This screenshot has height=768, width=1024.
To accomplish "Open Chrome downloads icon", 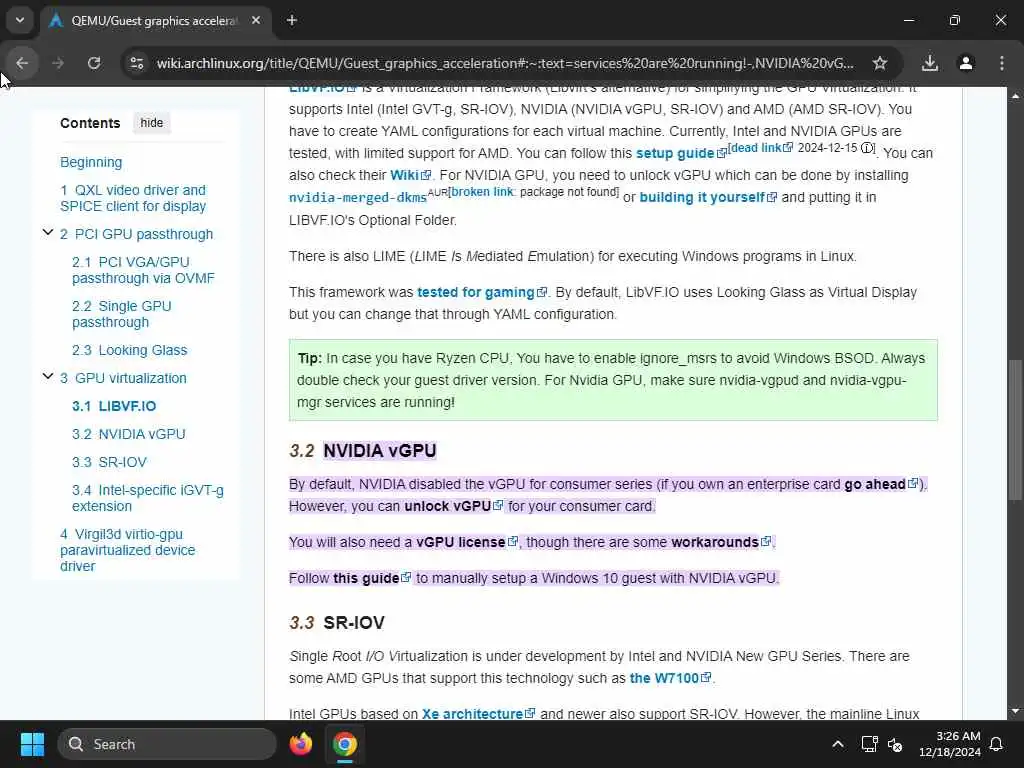I will pos(930,63).
